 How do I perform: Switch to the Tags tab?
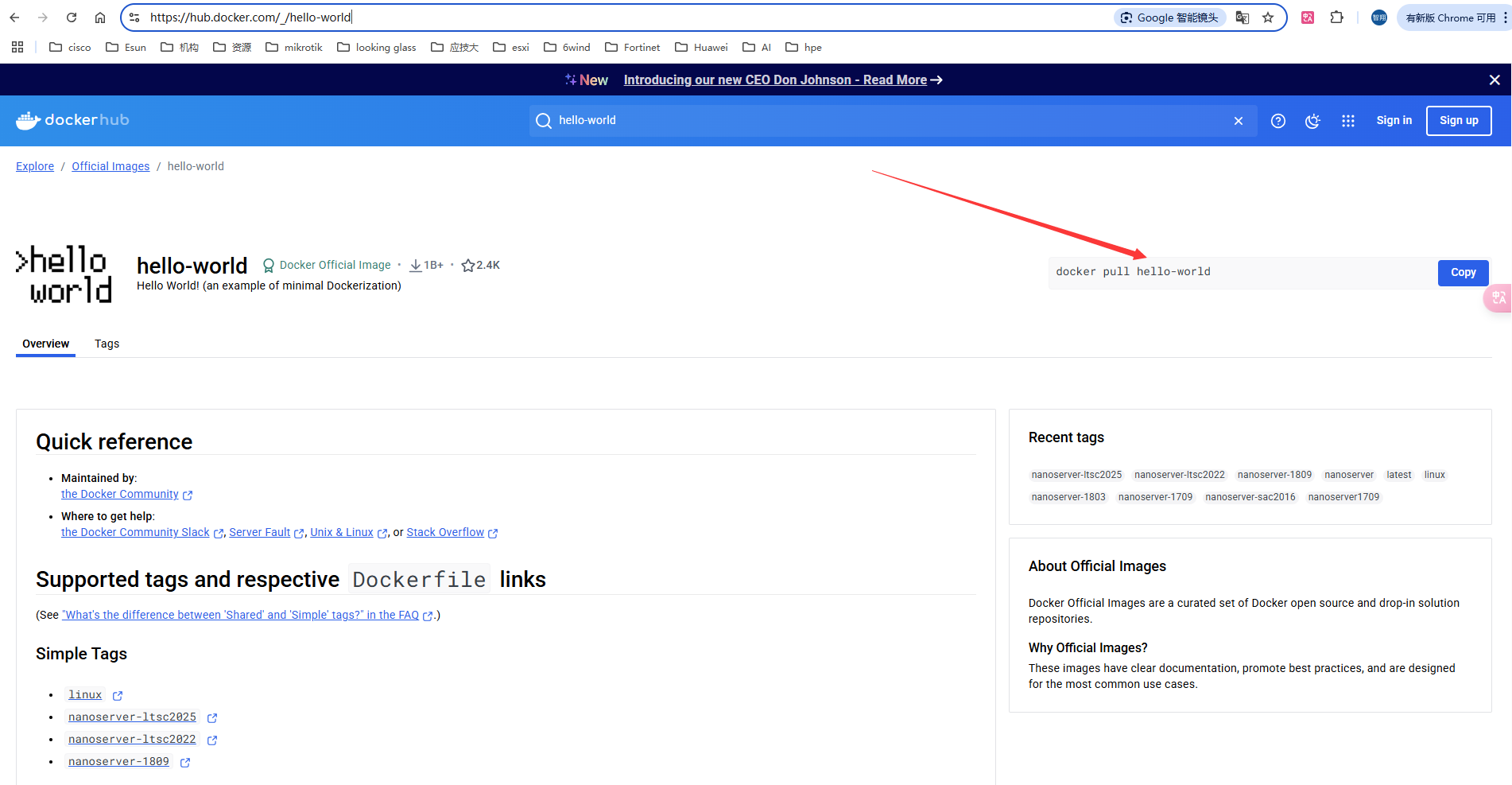(107, 344)
